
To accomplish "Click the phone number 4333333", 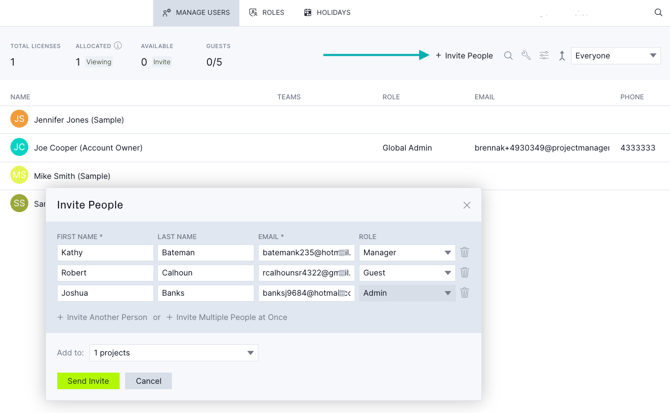I will [638, 148].
